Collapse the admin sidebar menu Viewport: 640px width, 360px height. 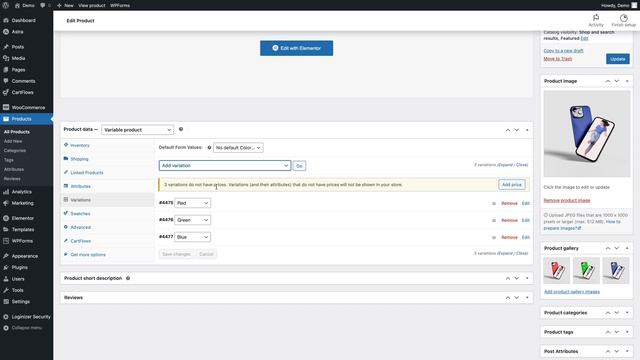point(26,328)
